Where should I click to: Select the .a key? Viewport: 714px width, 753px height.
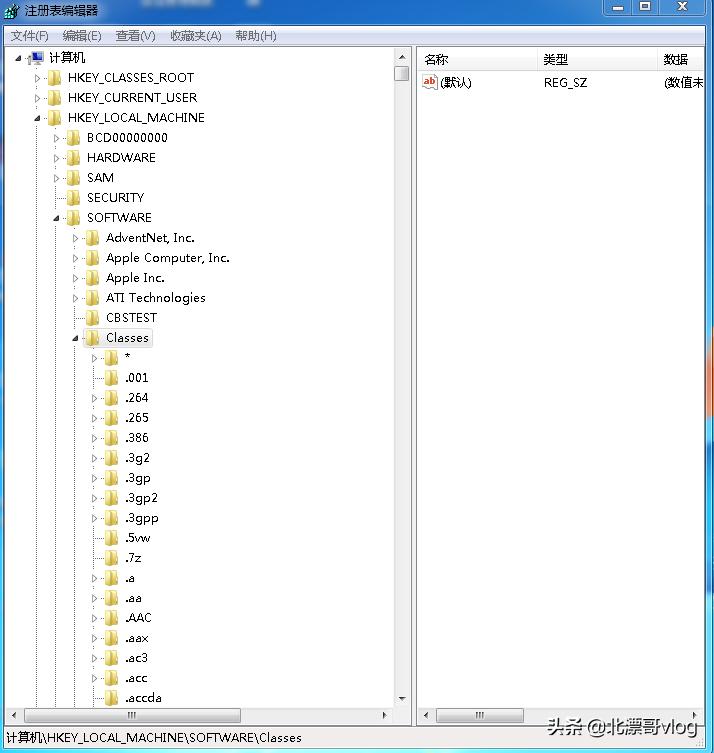pos(130,578)
